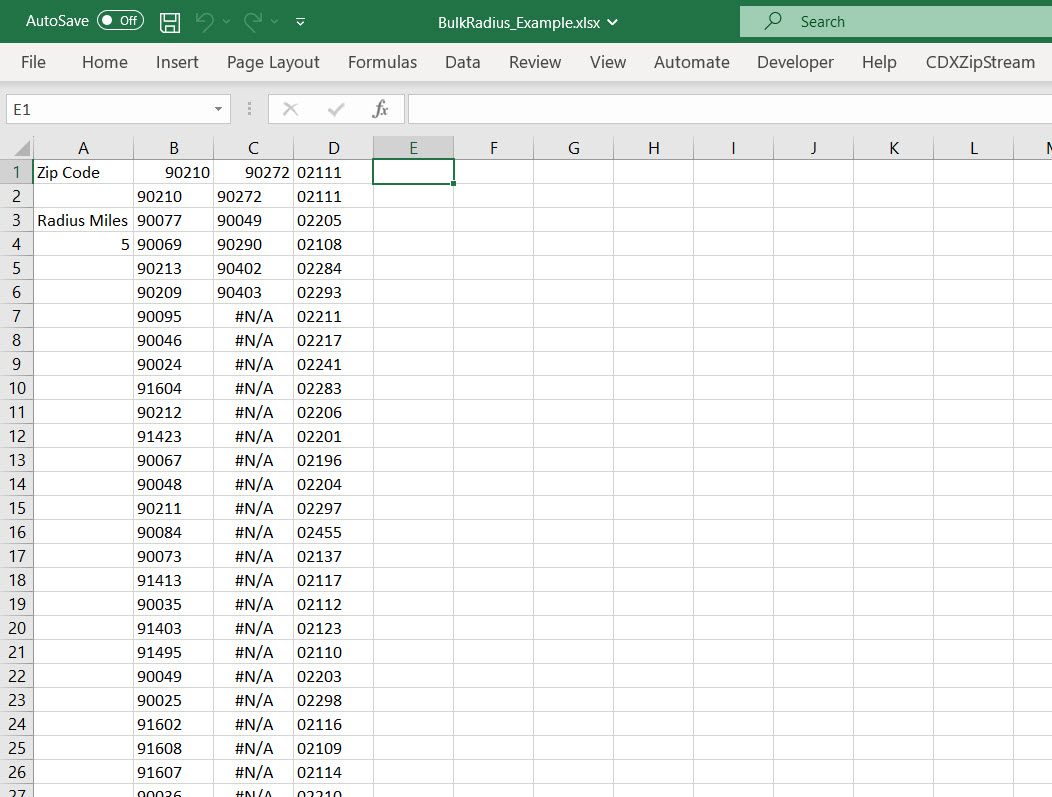Select column D header
The width and height of the screenshot is (1052, 797).
[333, 148]
